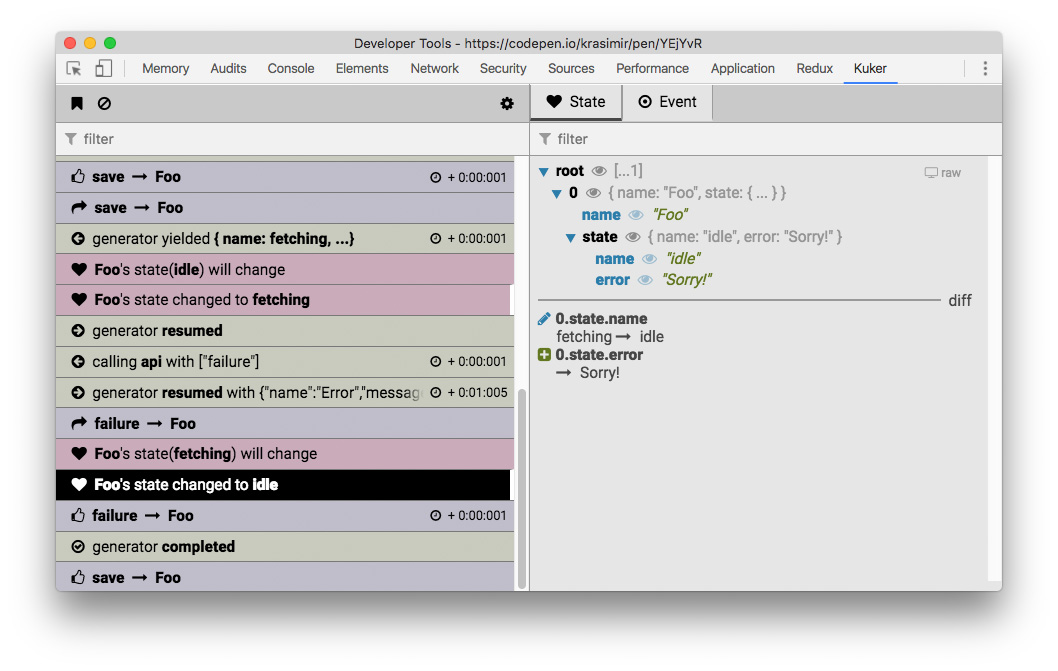Click the right-arrow icon on 'generator resumed' row
This screenshot has width=1058, height=671.
point(78,331)
